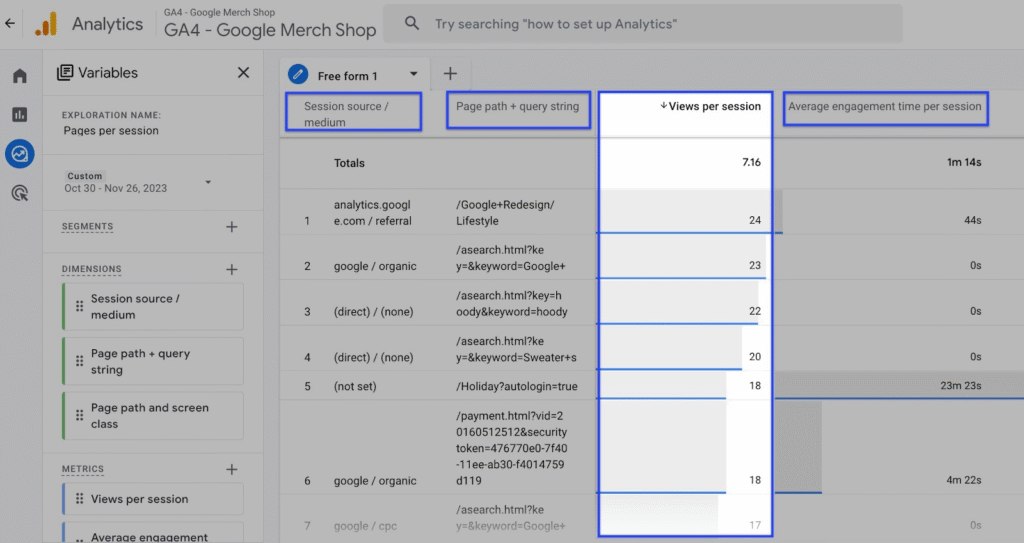Click the search box for Analytics
This screenshot has height=543, width=1024.
pyautogui.click(x=643, y=24)
